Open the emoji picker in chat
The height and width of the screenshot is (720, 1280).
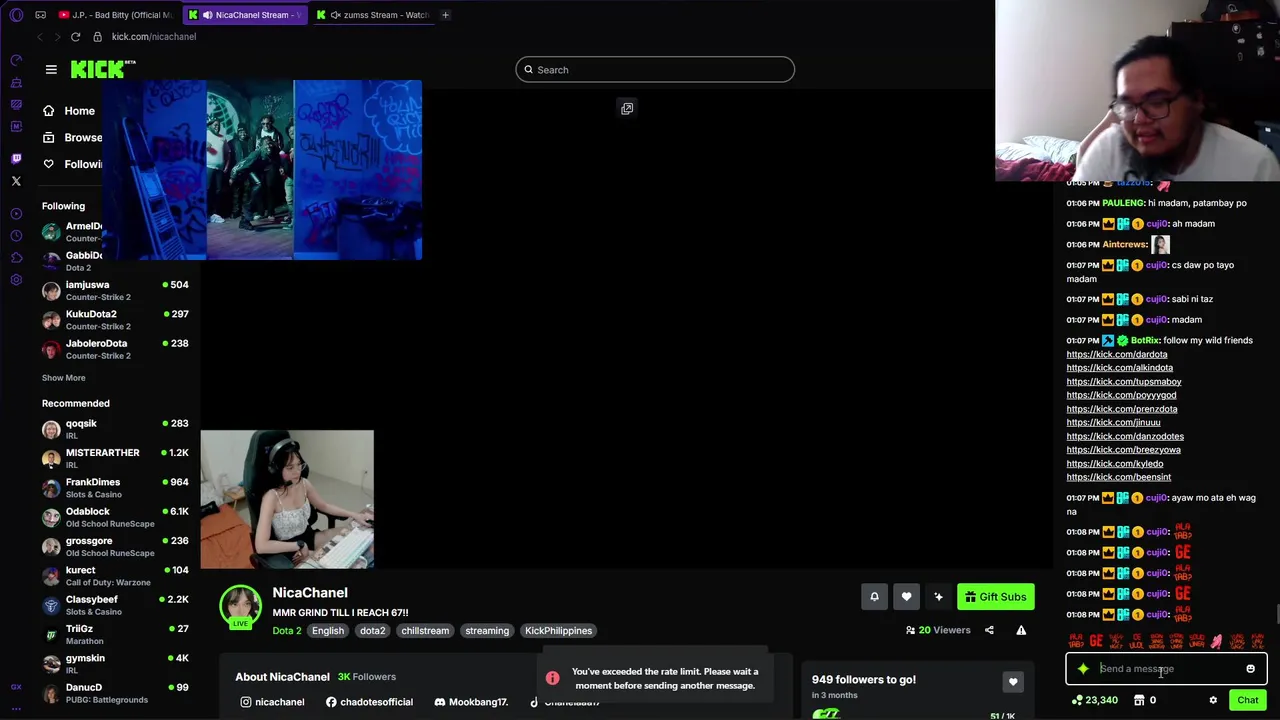pyautogui.click(x=1250, y=669)
